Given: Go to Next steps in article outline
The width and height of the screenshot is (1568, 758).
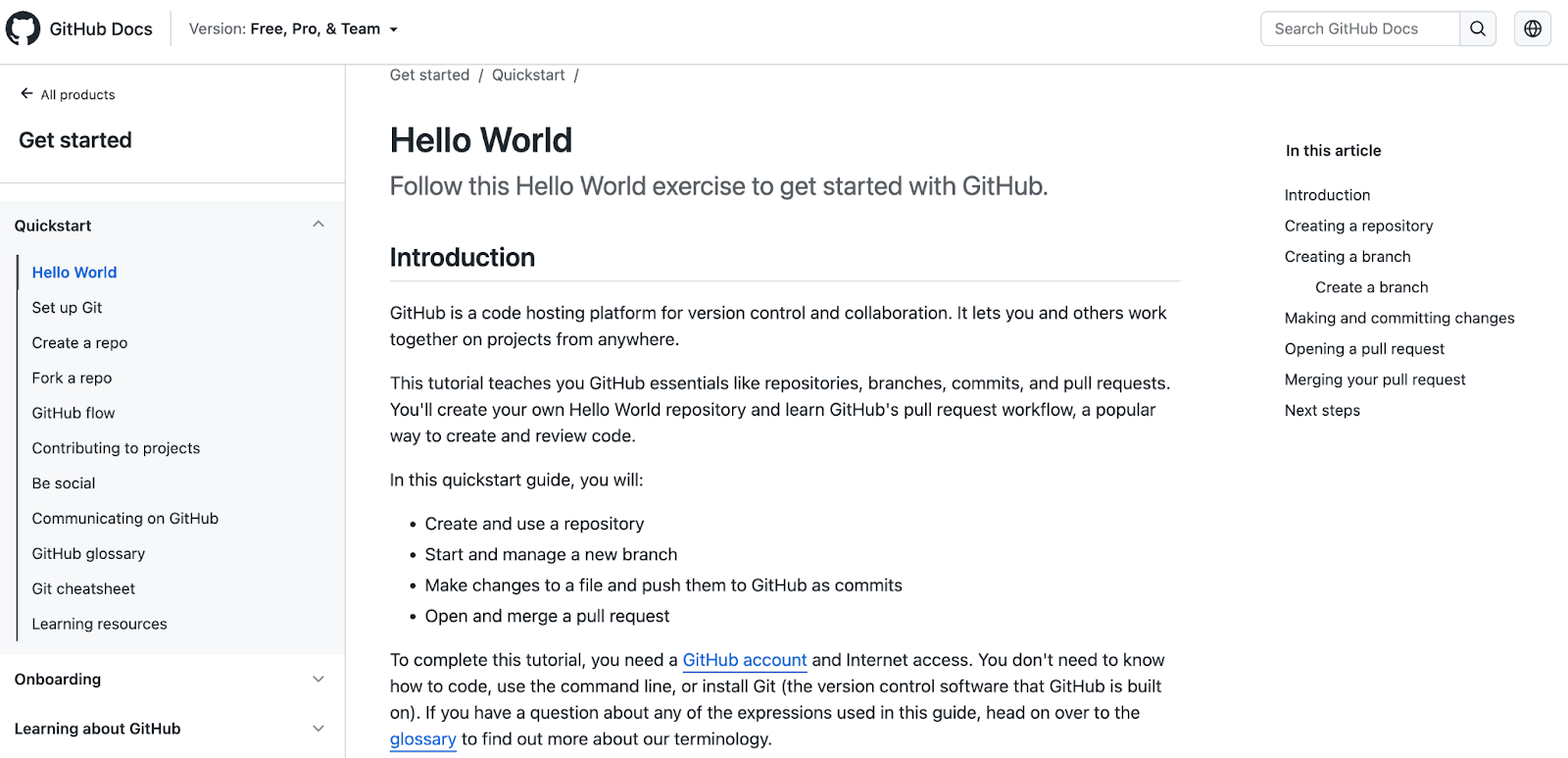Looking at the screenshot, I should (1322, 410).
